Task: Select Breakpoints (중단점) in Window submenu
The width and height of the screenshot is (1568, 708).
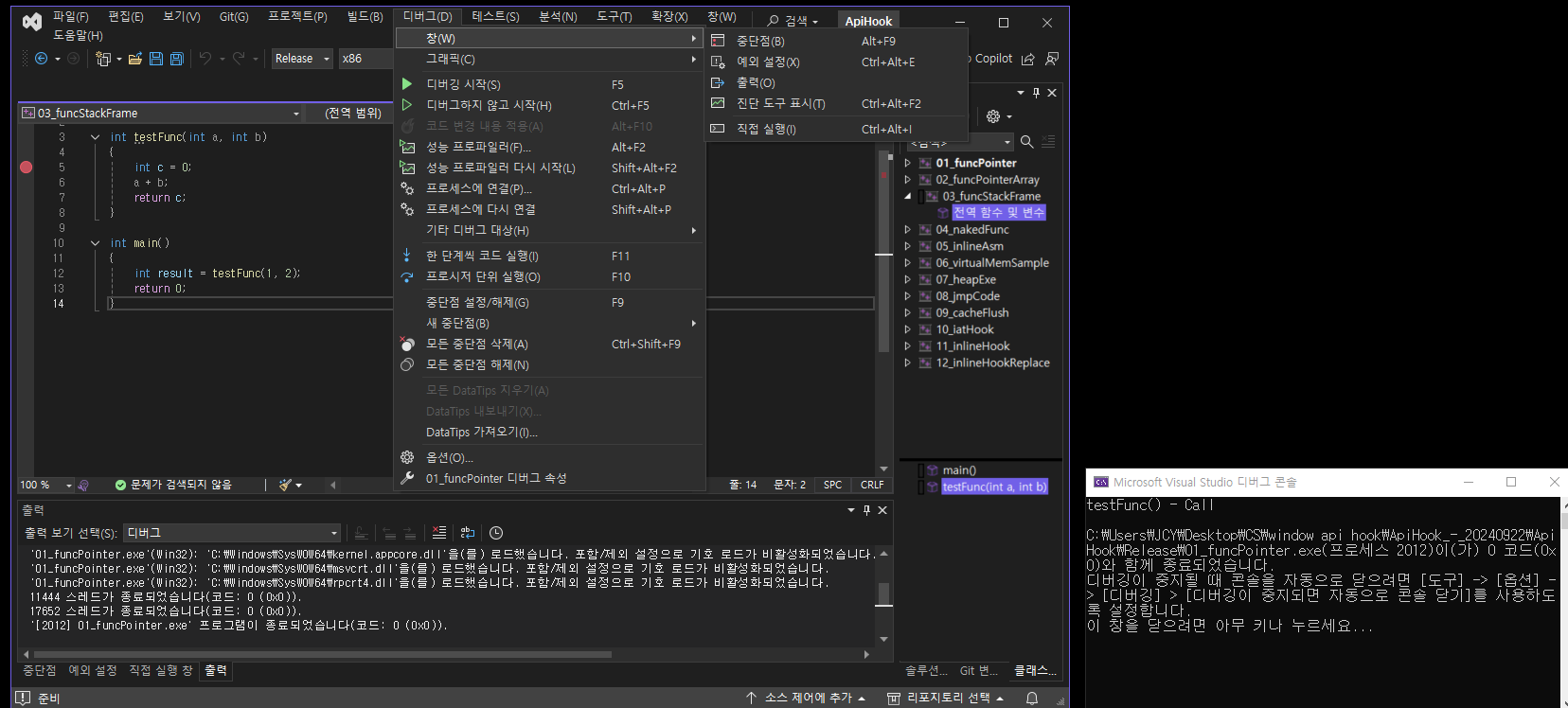Action: pos(836,42)
